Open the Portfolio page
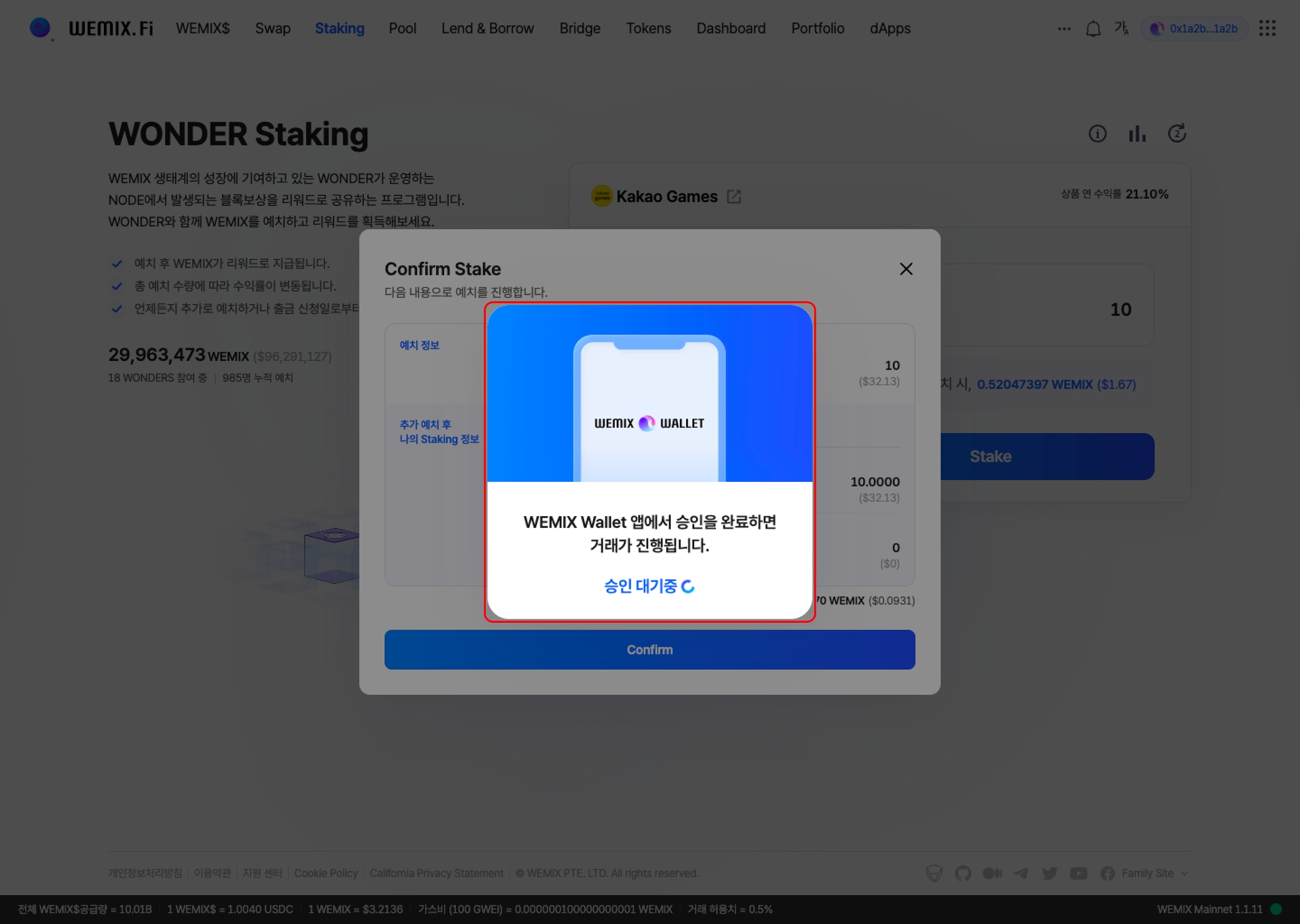Screen dimensions: 1300x924 tap(818, 28)
